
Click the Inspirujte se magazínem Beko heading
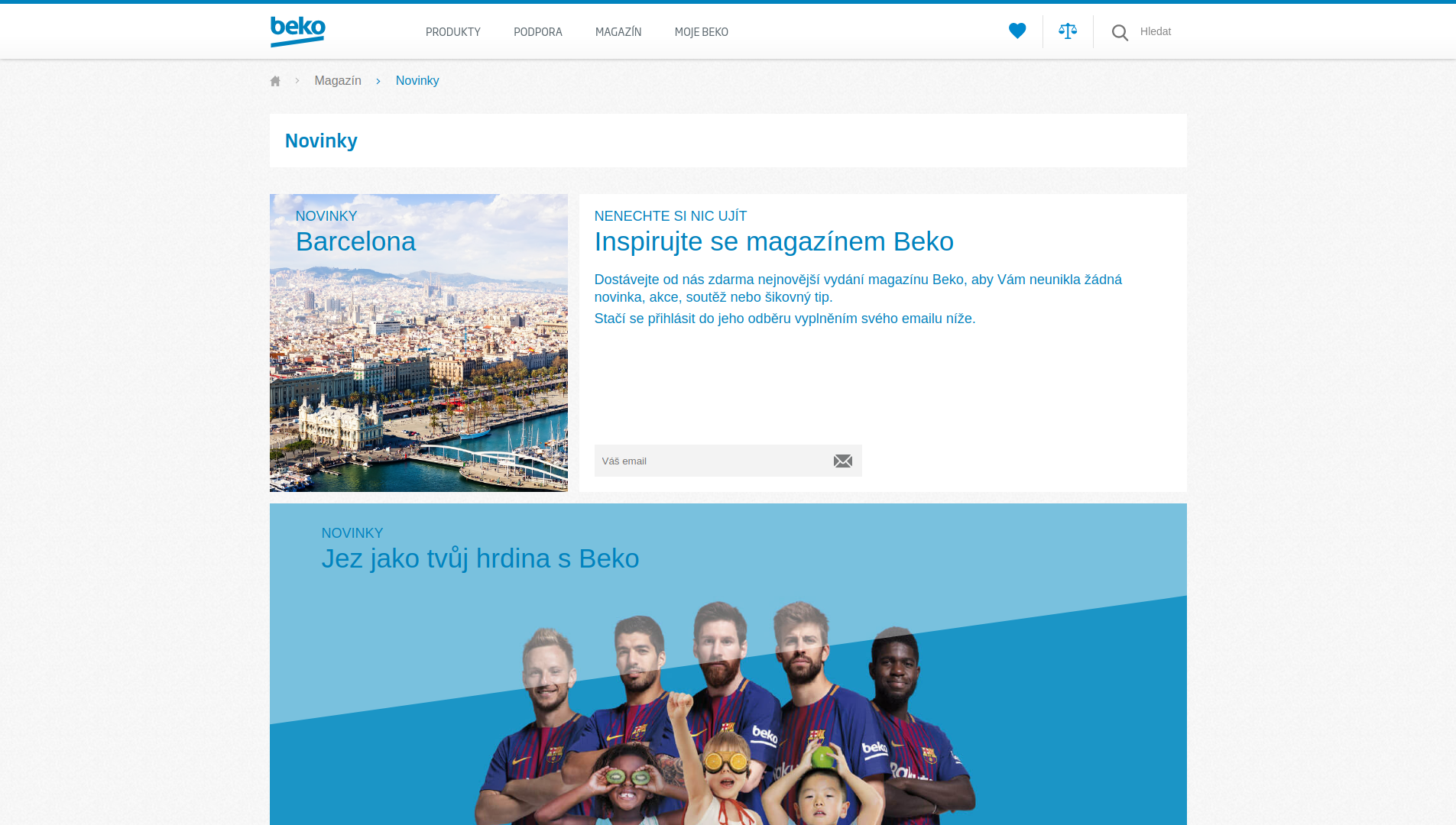(773, 241)
